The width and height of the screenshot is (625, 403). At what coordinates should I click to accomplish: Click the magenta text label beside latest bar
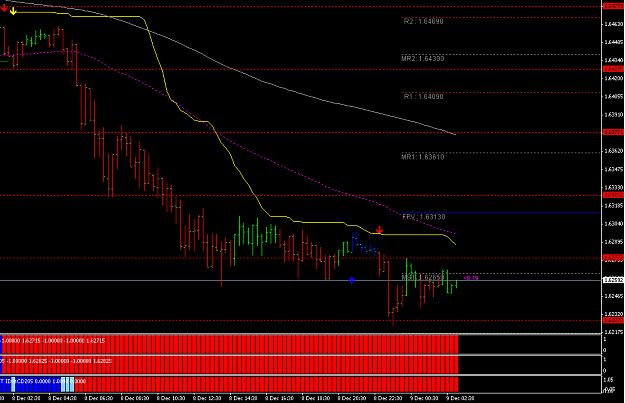click(x=471, y=278)
